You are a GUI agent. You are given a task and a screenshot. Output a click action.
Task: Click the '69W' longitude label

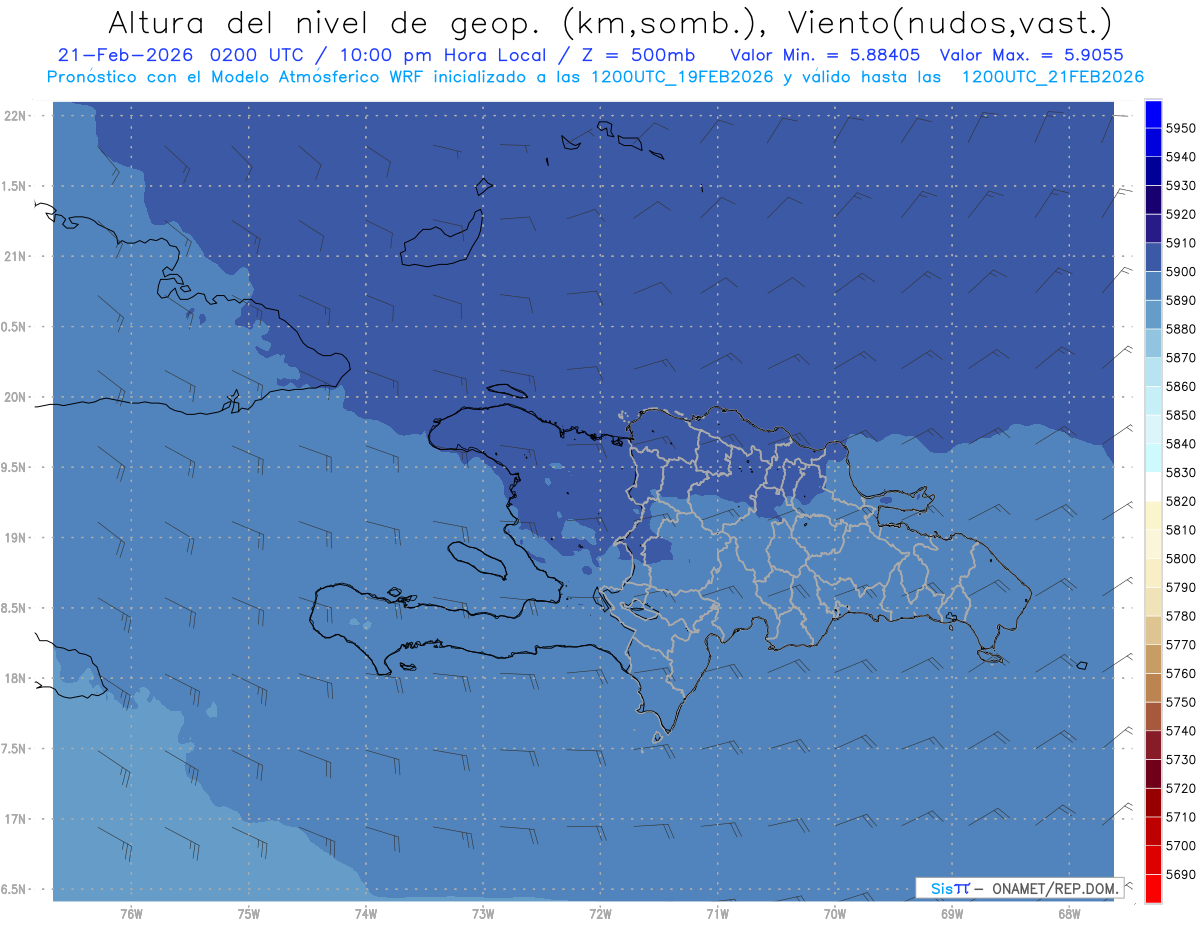pos(952,914)
